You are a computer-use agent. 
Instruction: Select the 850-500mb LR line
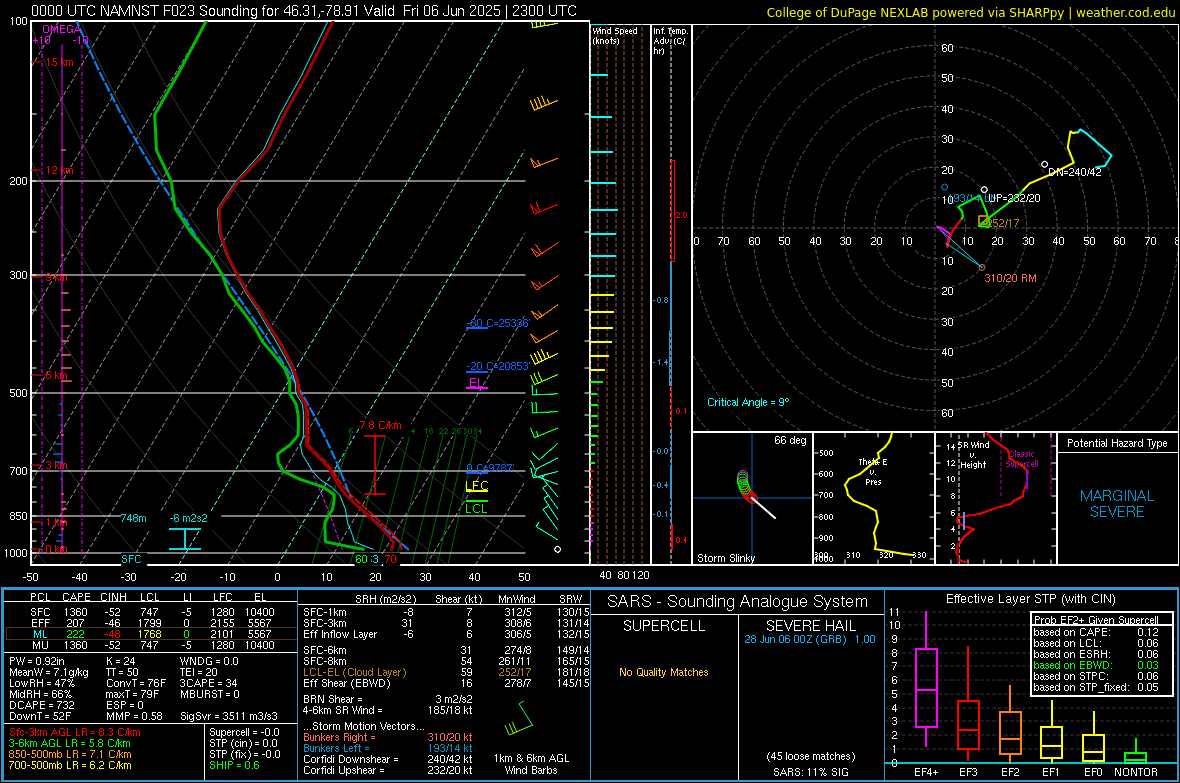tap(70, 754)
